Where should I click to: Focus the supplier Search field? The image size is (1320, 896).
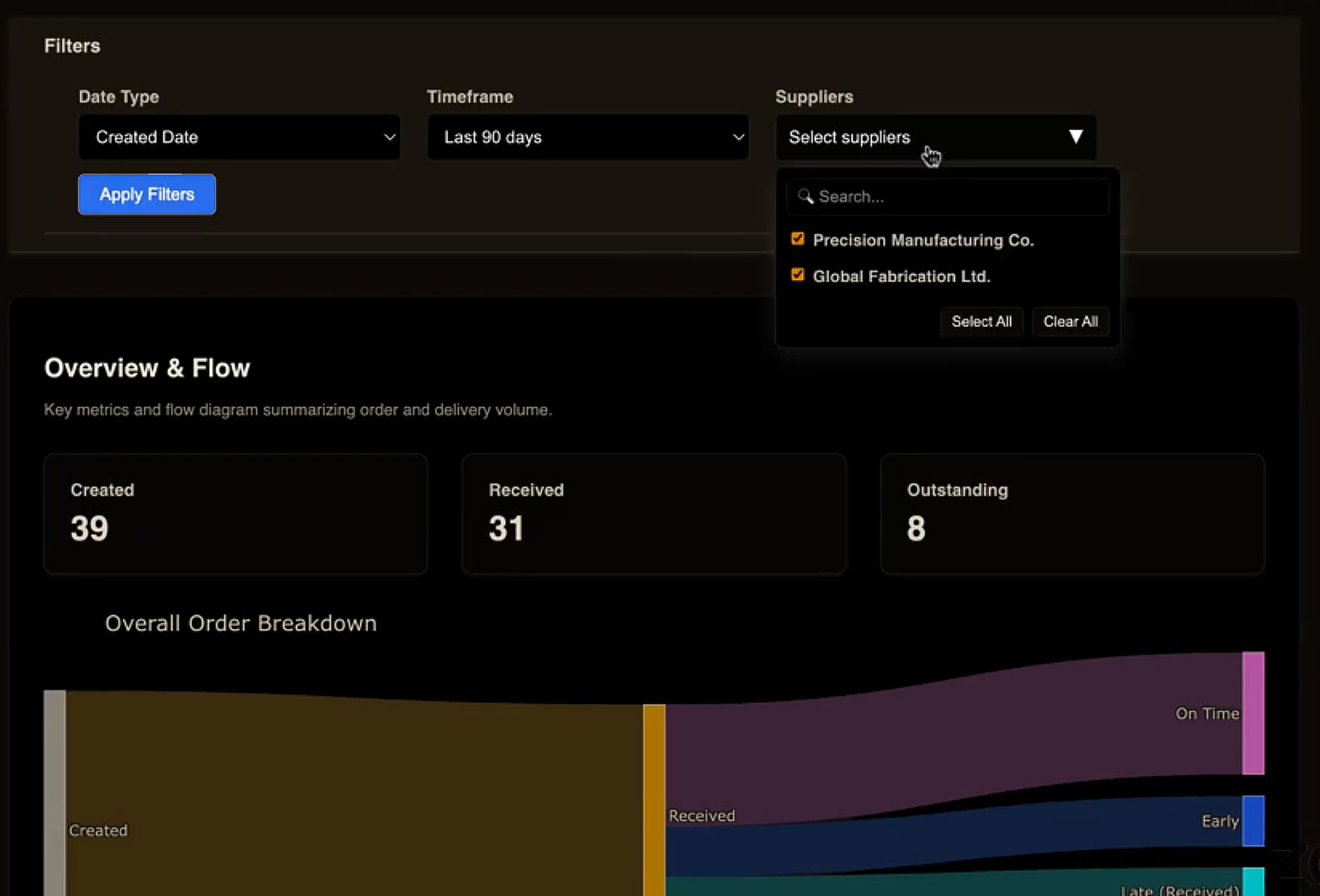pos(957,197)
